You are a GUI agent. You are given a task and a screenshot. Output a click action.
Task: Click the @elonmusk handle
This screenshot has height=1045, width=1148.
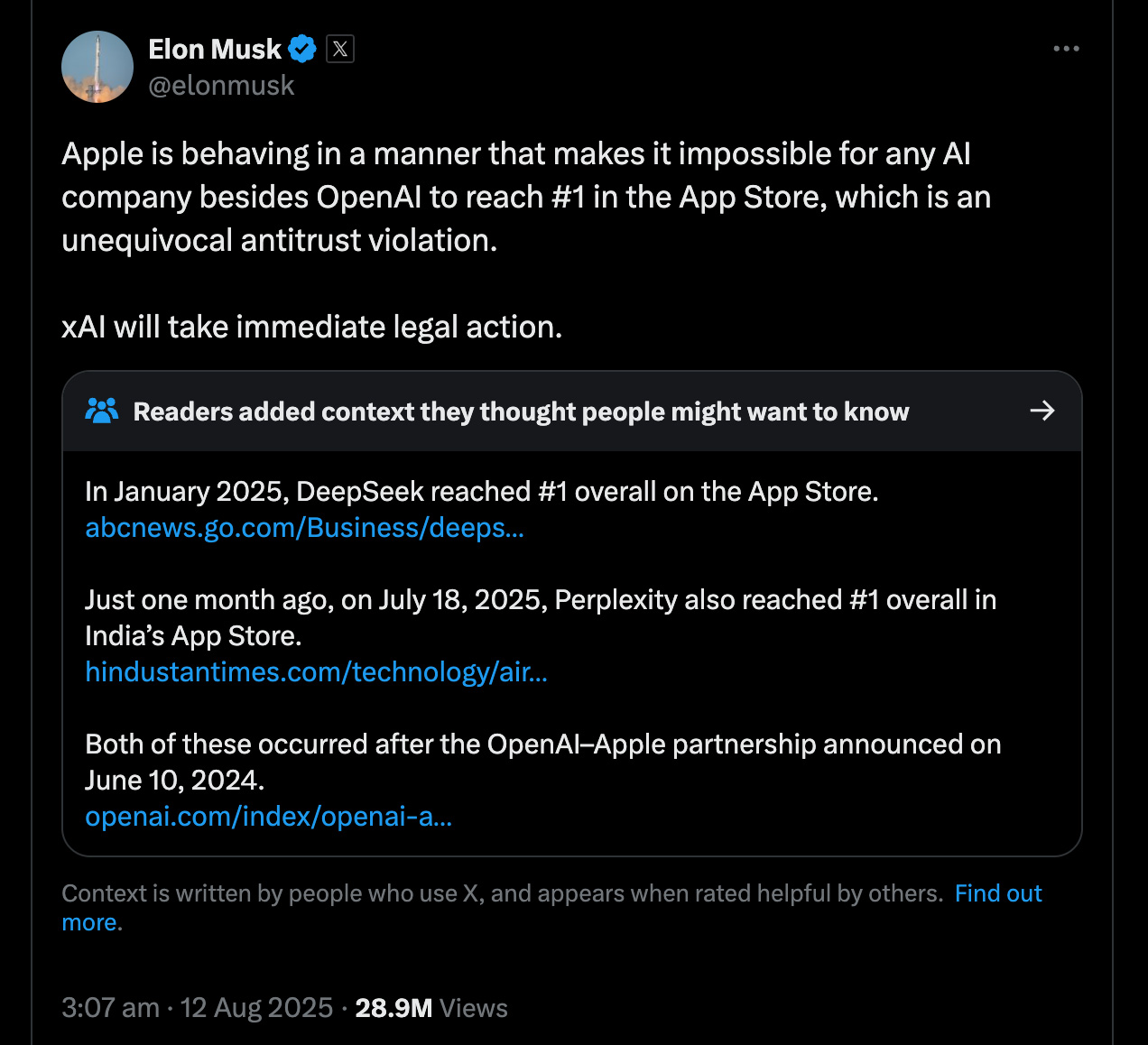222,86
